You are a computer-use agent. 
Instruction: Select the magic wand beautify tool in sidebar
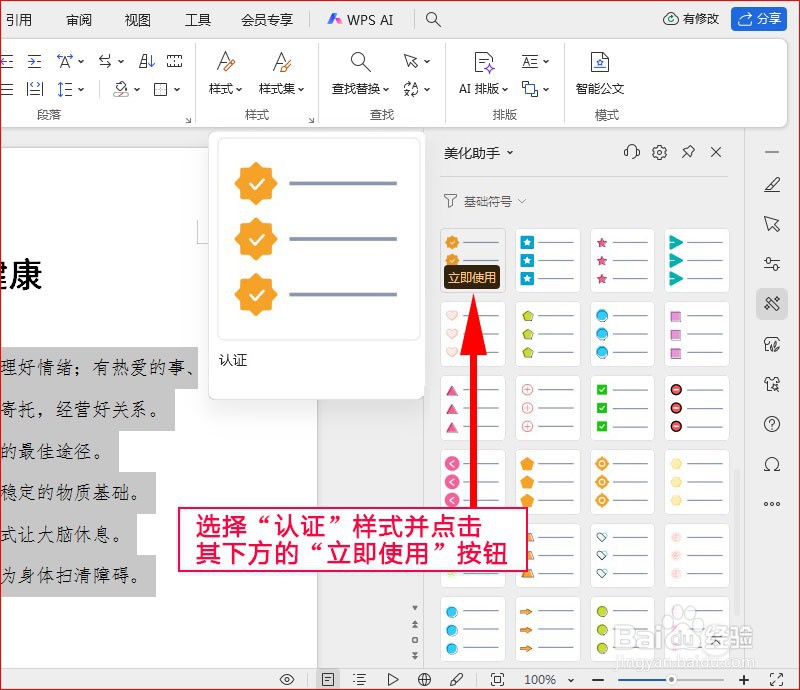click(771, 304)
